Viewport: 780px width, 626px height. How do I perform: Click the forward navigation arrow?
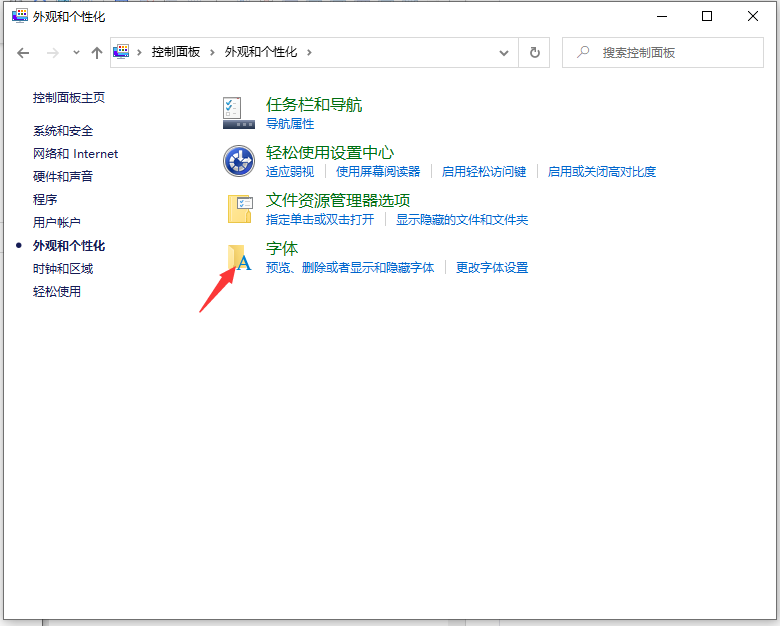[x=52, y=53]
